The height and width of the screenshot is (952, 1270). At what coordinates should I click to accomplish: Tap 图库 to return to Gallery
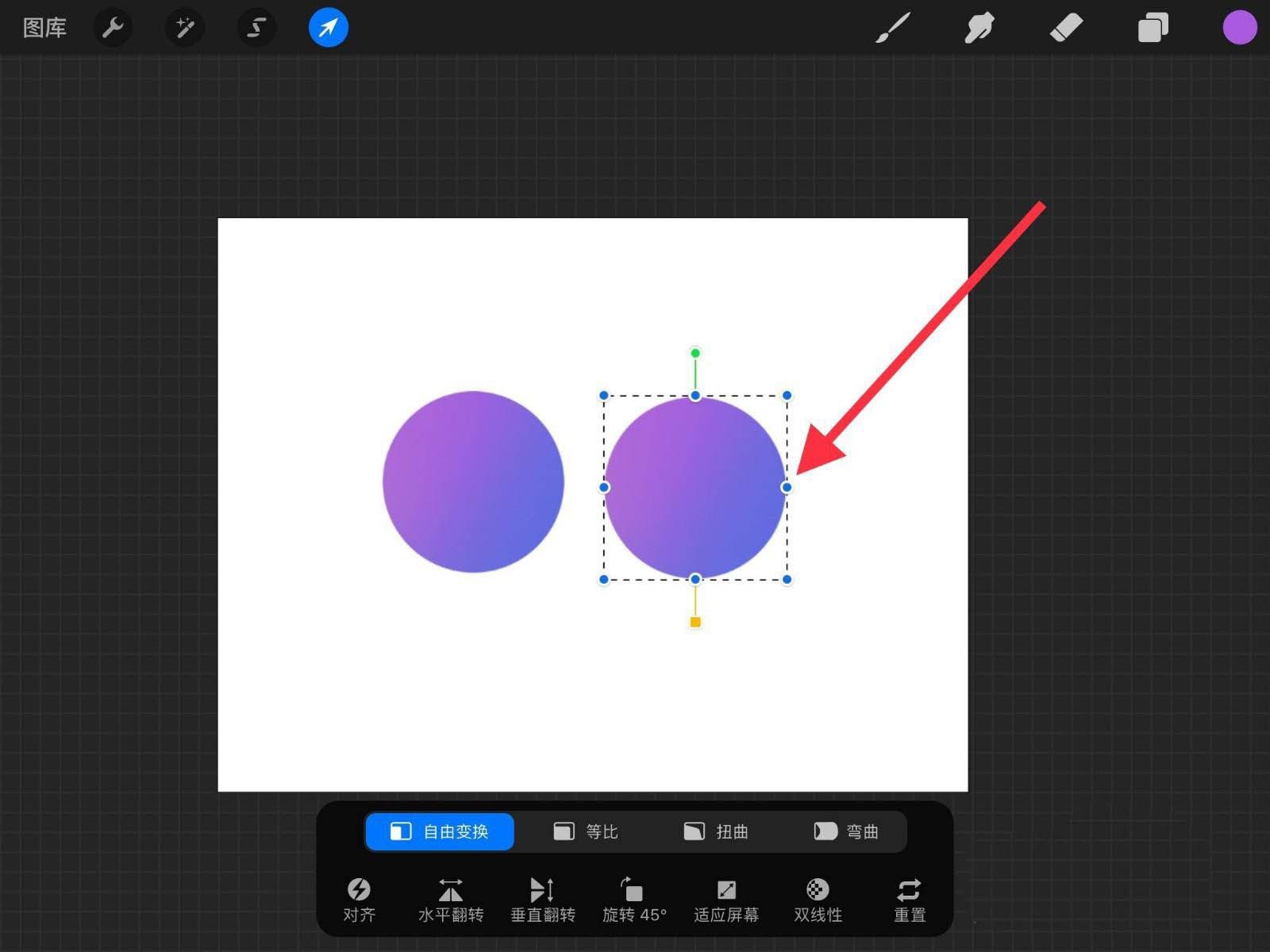coord(45,27)
